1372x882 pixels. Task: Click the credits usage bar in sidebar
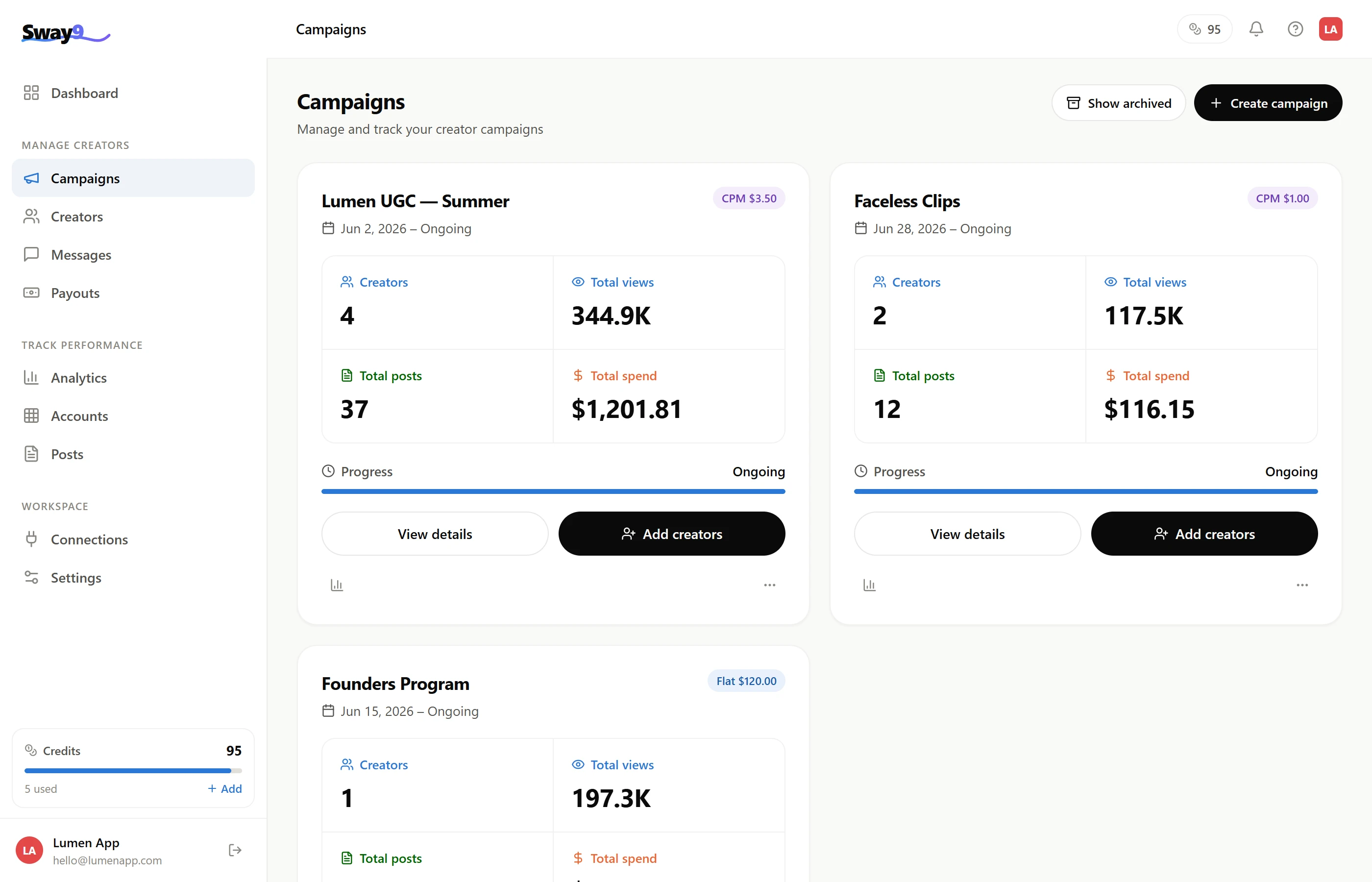pos(133,771)
